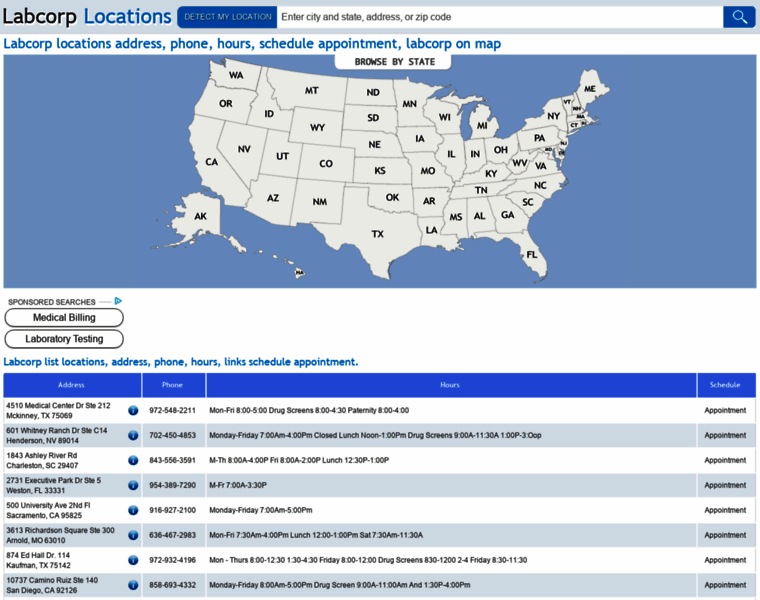Click the Schedule column header
760x600 pixels.
[x=726, y=385]
